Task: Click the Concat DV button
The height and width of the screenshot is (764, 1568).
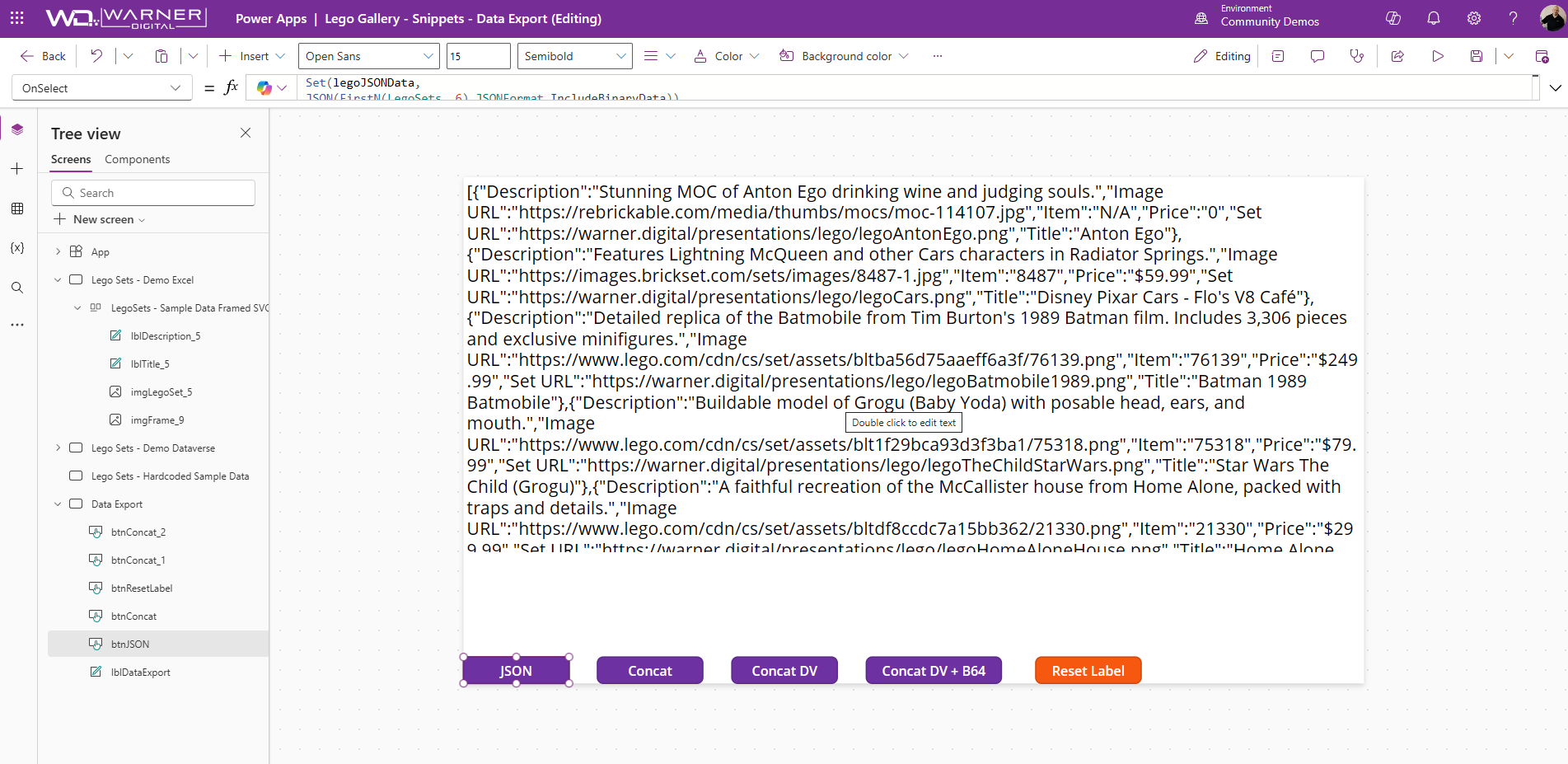Action: (x=784, y=671)
